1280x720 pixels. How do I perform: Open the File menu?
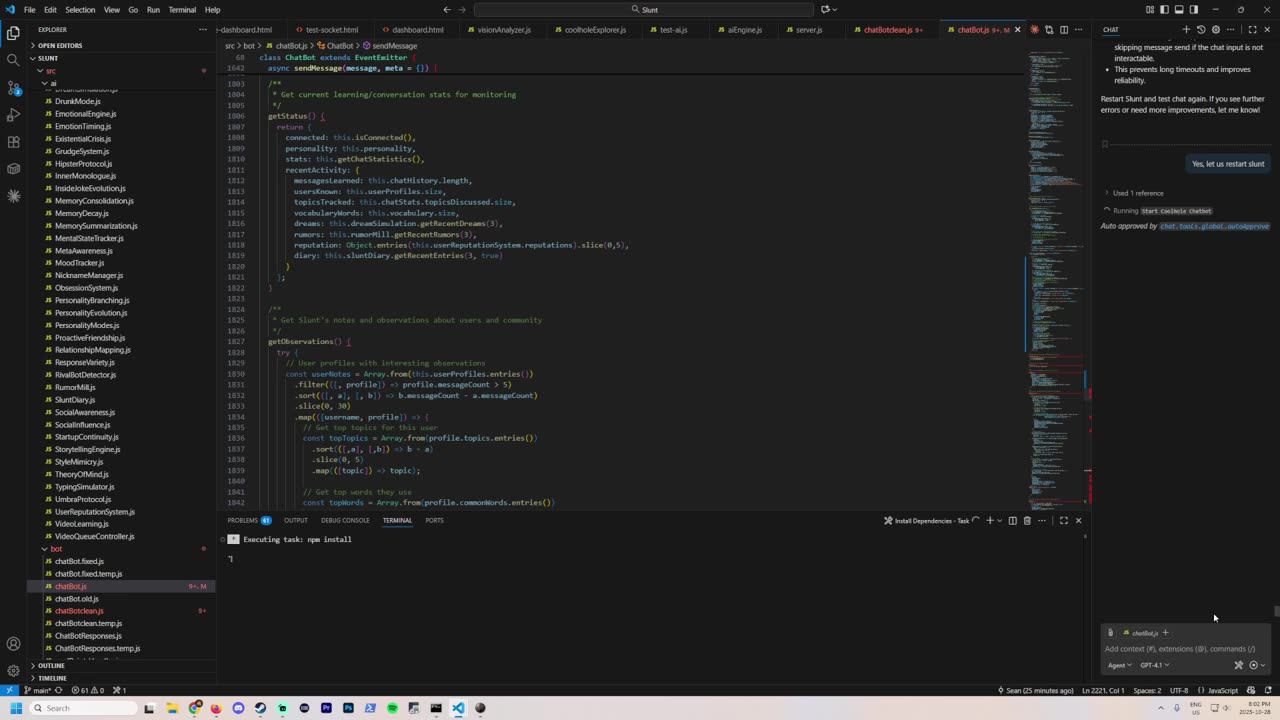tap(30, 10)
